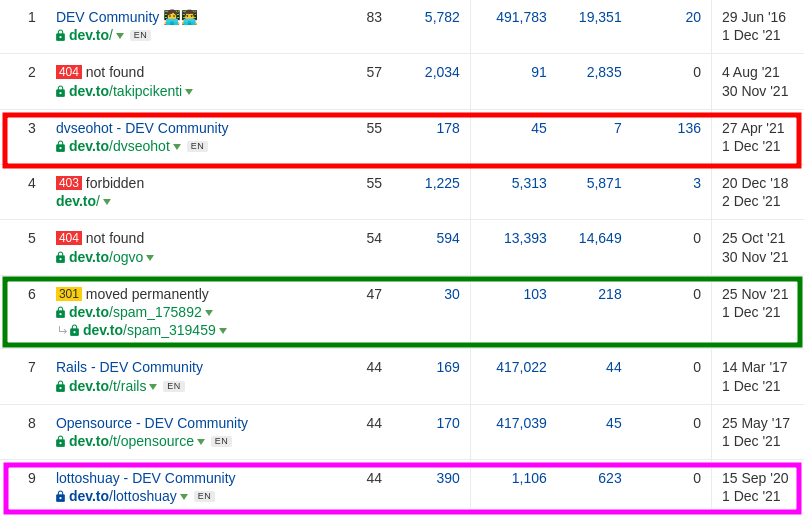Open the dev.to/takipcikenti URL

pyautogui.click(x=126, y=91)
